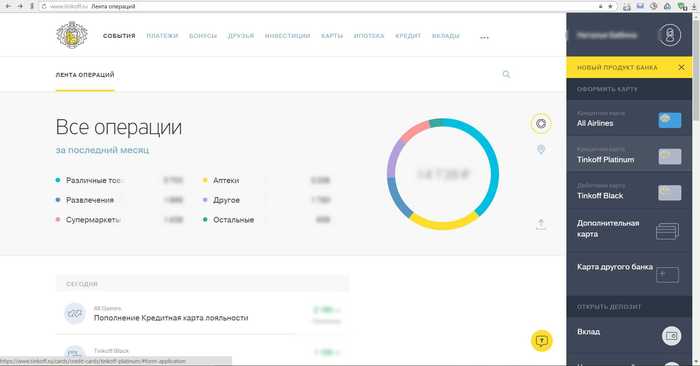Click the stacked cards additional card icon

click(668, 231)
